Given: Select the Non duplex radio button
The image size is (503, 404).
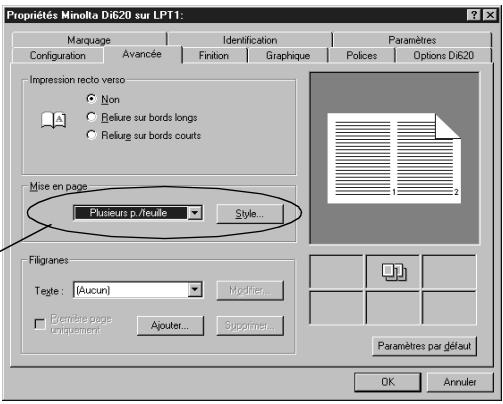Looking at the screenshot, I should coord(91,99).
